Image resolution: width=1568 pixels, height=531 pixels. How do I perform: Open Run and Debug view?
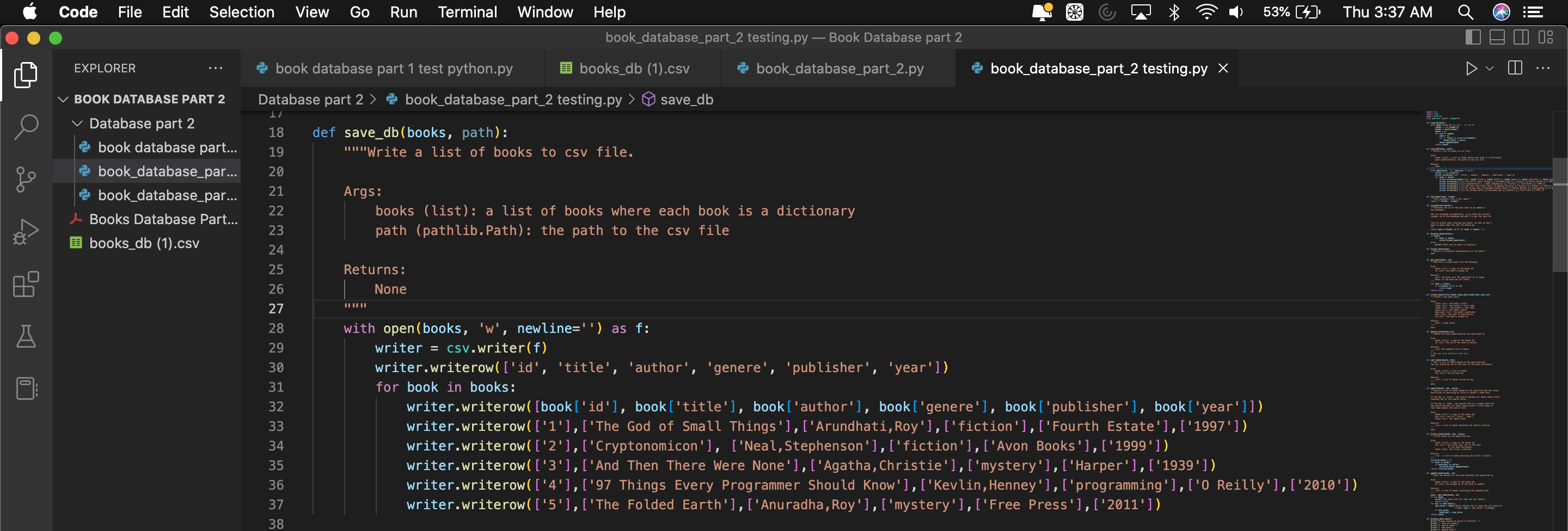pos(26,232)
